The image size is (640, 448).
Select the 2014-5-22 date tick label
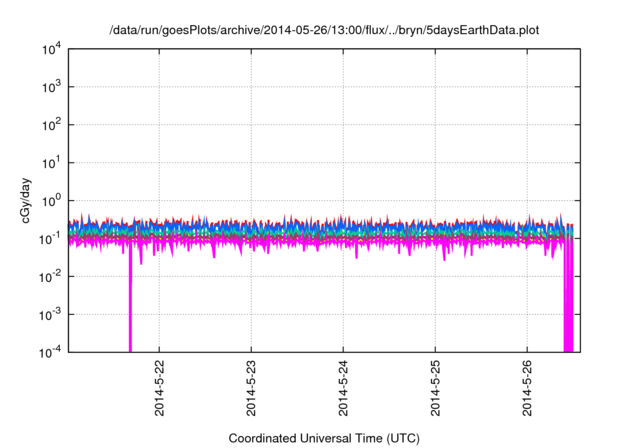pyautogui.click(x=159, y=388)
